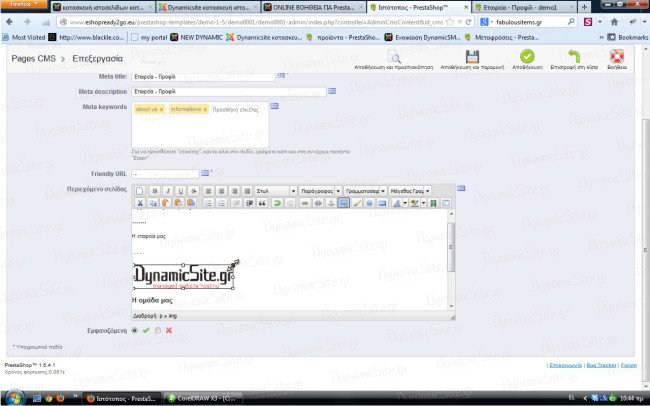Click the Return to list arrow
This screenshot has height=406, width=650.
pyautogui.click(x=574, y=56)
